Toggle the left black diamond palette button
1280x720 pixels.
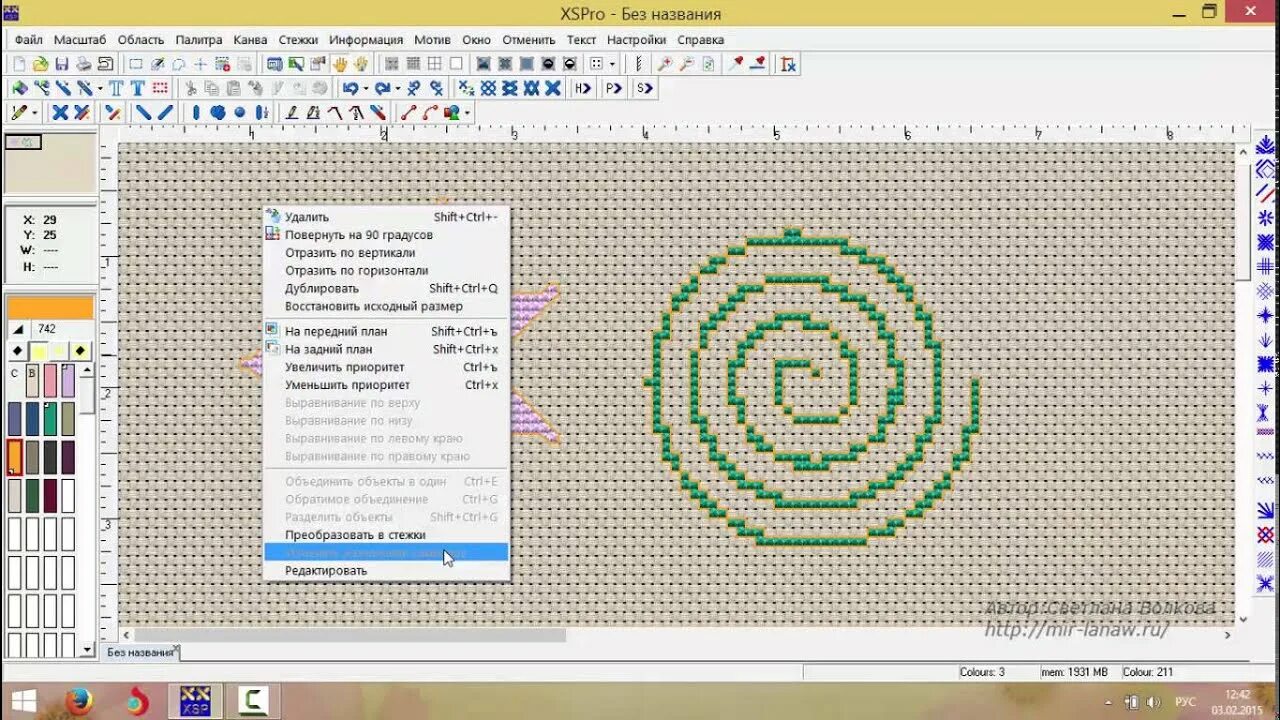point(18,351)
